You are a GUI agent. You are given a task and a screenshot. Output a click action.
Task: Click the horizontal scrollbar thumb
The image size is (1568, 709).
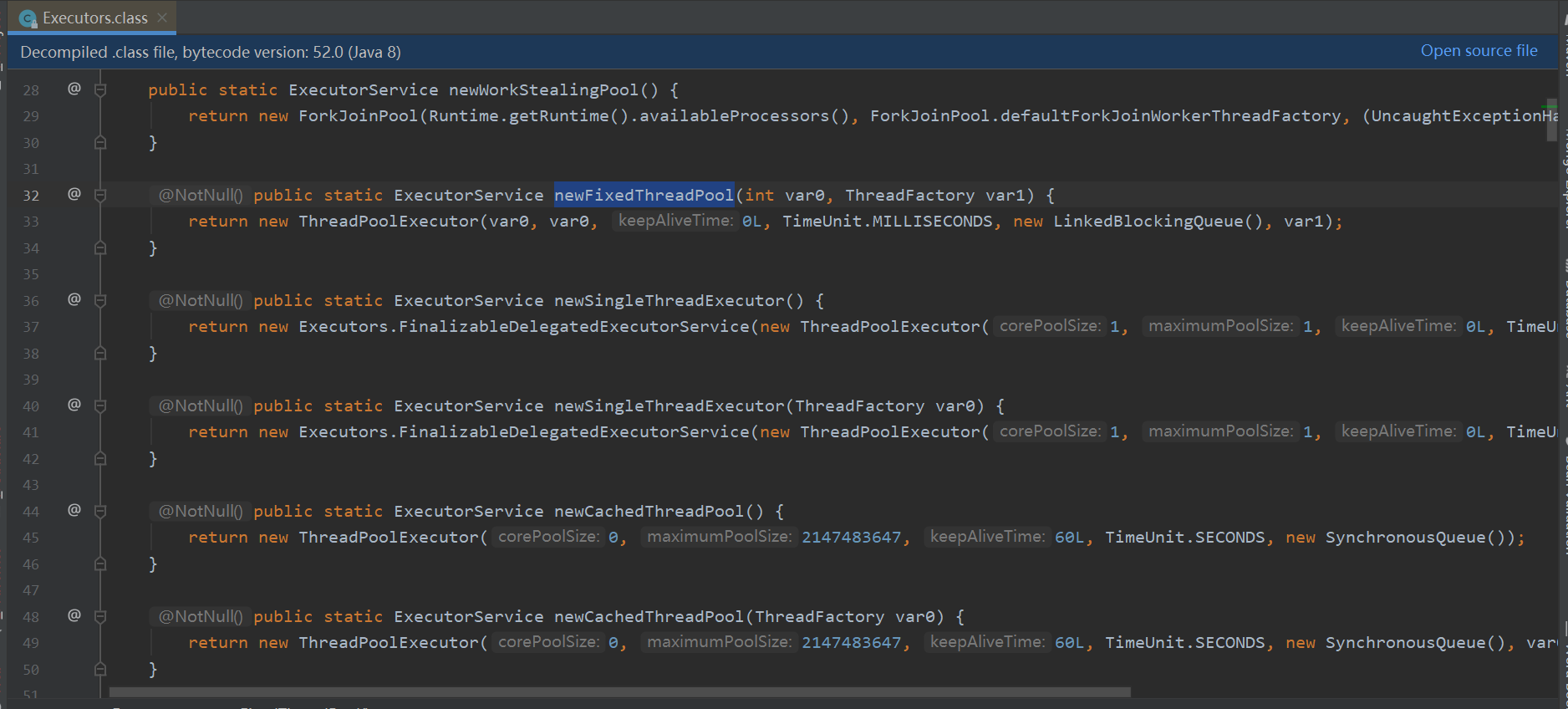pos(619,692)
